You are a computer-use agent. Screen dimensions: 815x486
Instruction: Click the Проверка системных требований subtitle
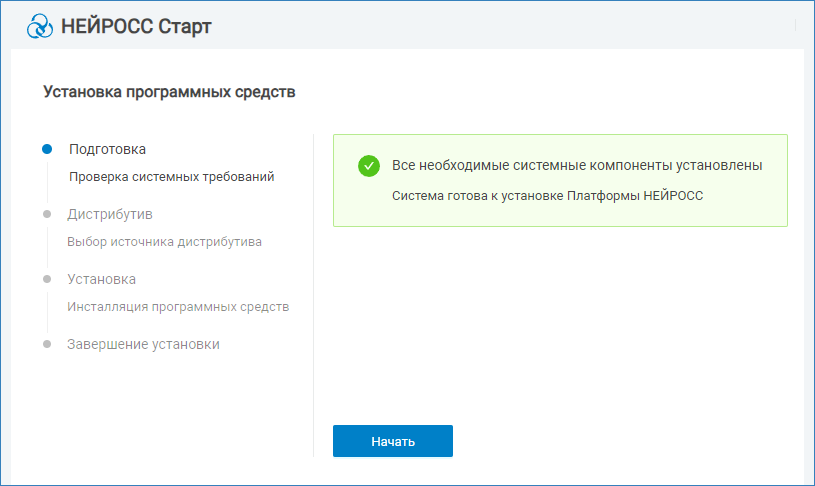point(171,177)
